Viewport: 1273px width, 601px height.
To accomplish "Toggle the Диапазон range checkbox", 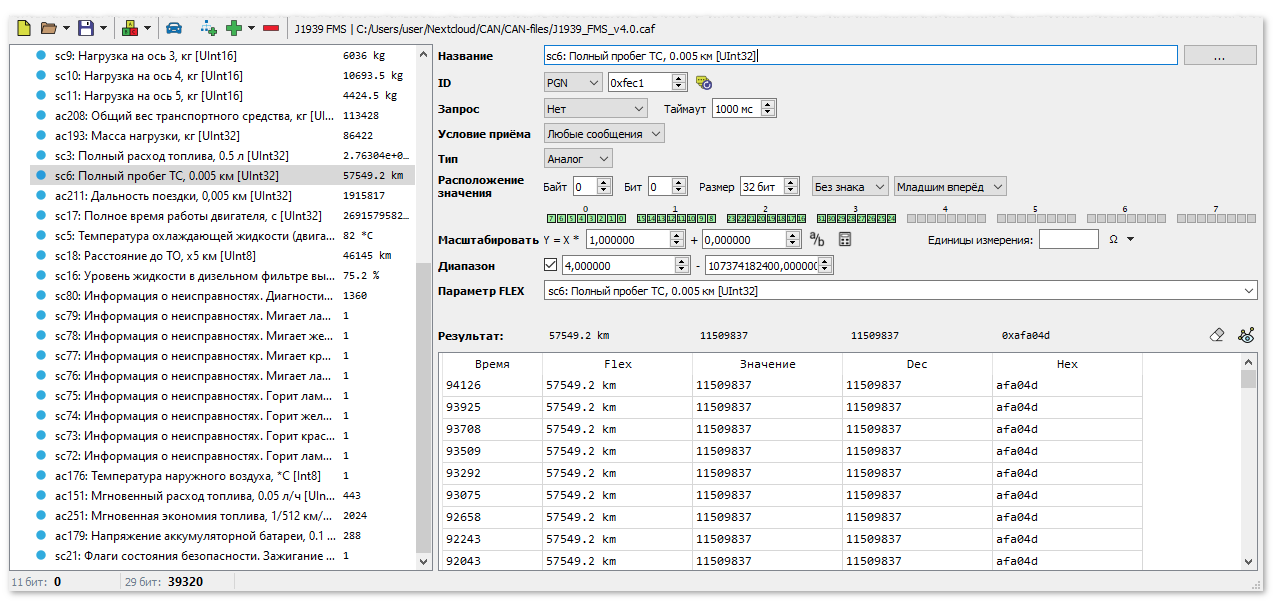I will 549,266.
